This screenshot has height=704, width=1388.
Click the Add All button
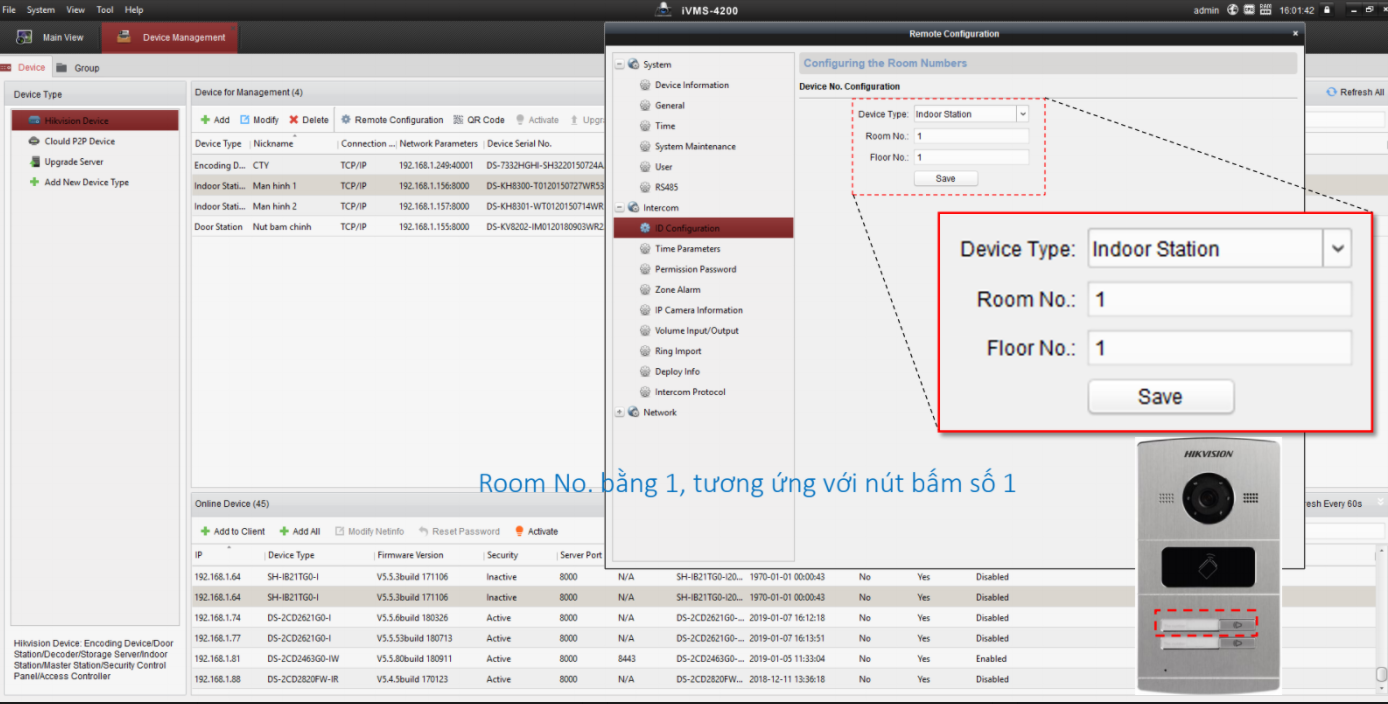300,532
